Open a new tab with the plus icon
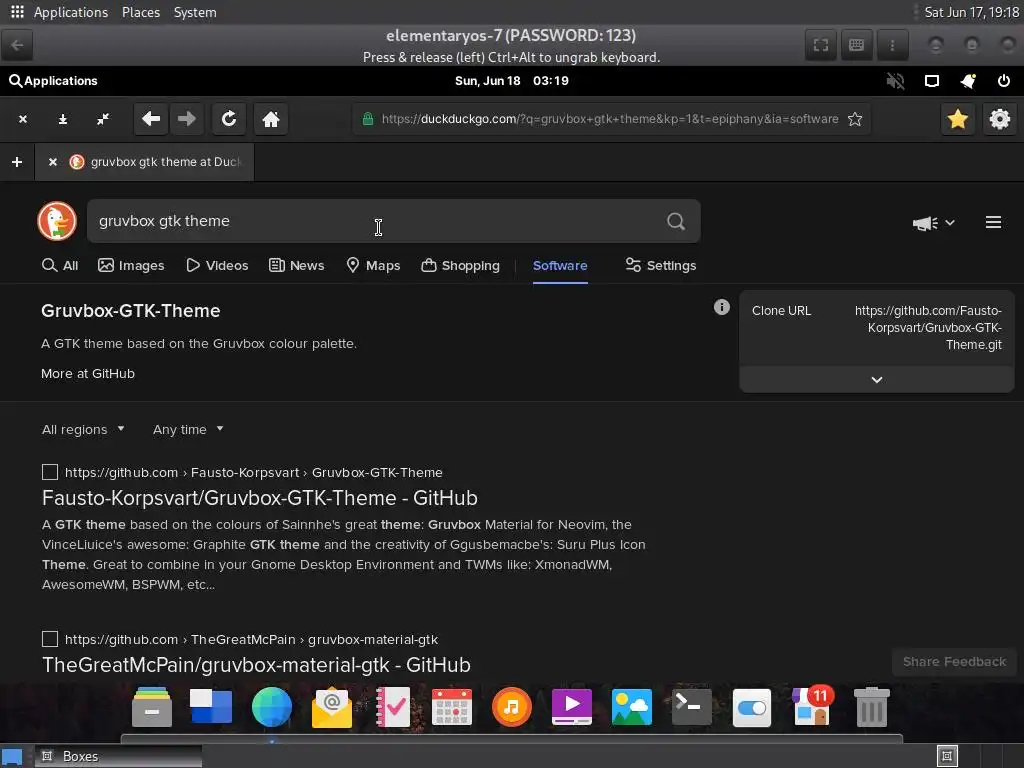This screenshot has width=1024, height=768. 17,162
